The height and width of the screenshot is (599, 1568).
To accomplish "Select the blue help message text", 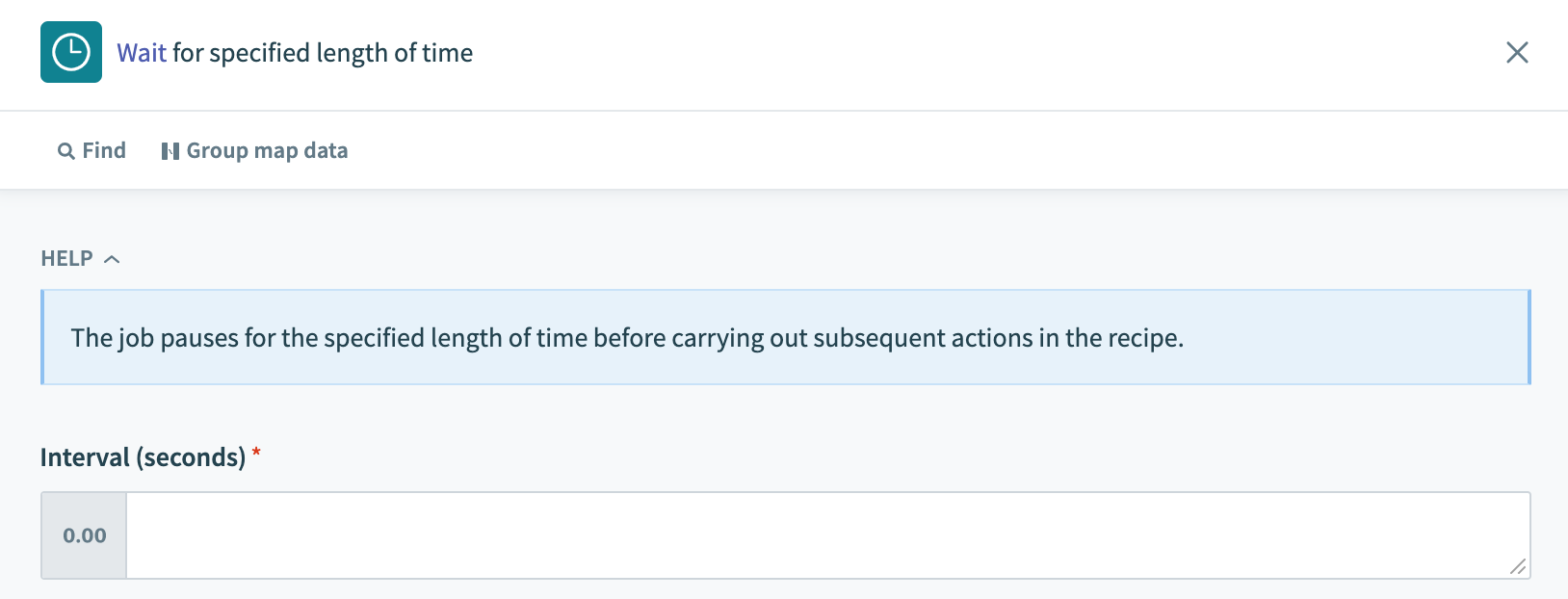I will click(627, 338).
